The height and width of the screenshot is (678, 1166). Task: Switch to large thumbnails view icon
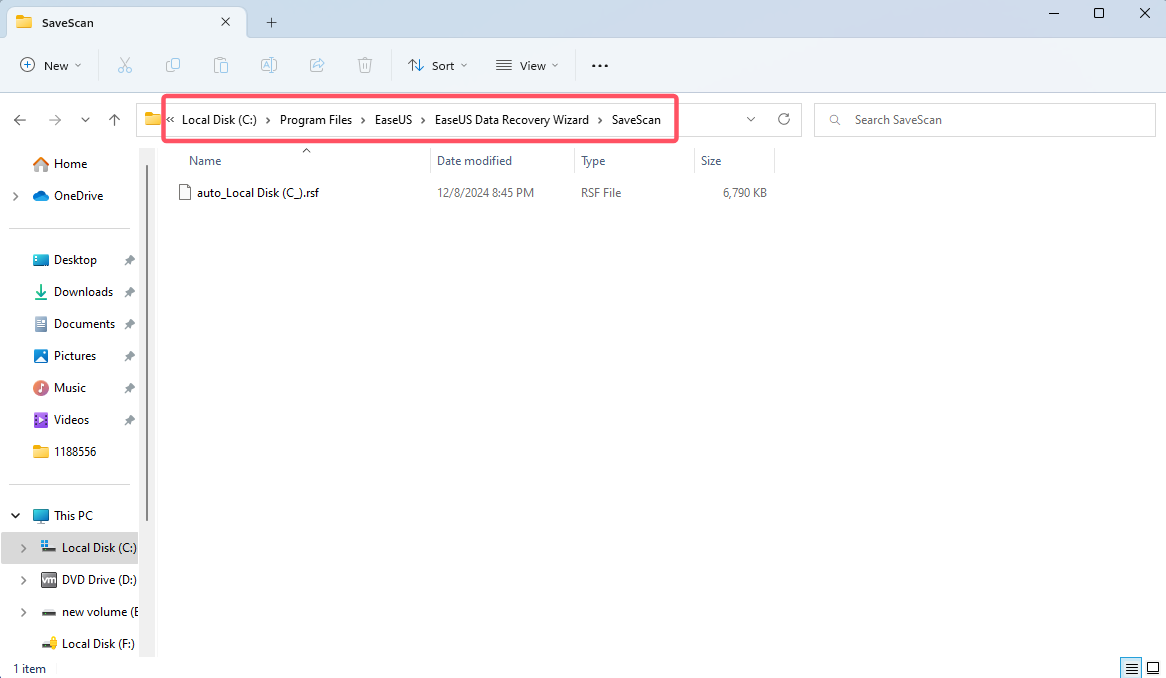(x=1153, y=668)
